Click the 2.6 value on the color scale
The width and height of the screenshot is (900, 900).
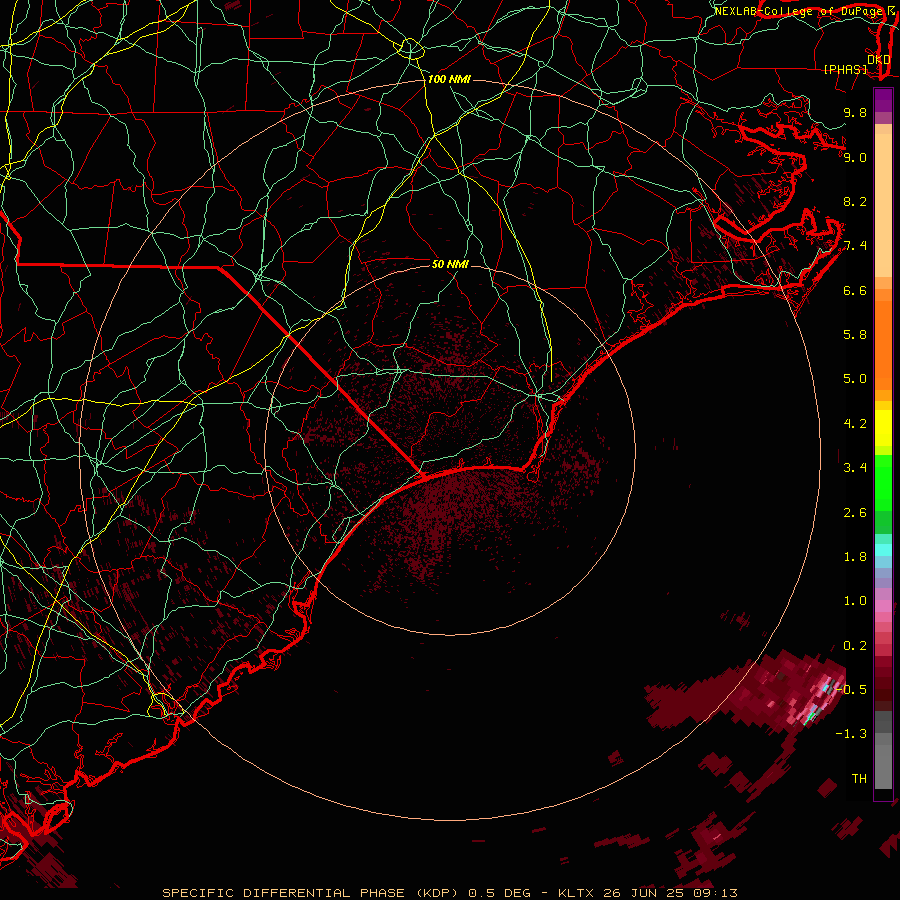point(855,513)
